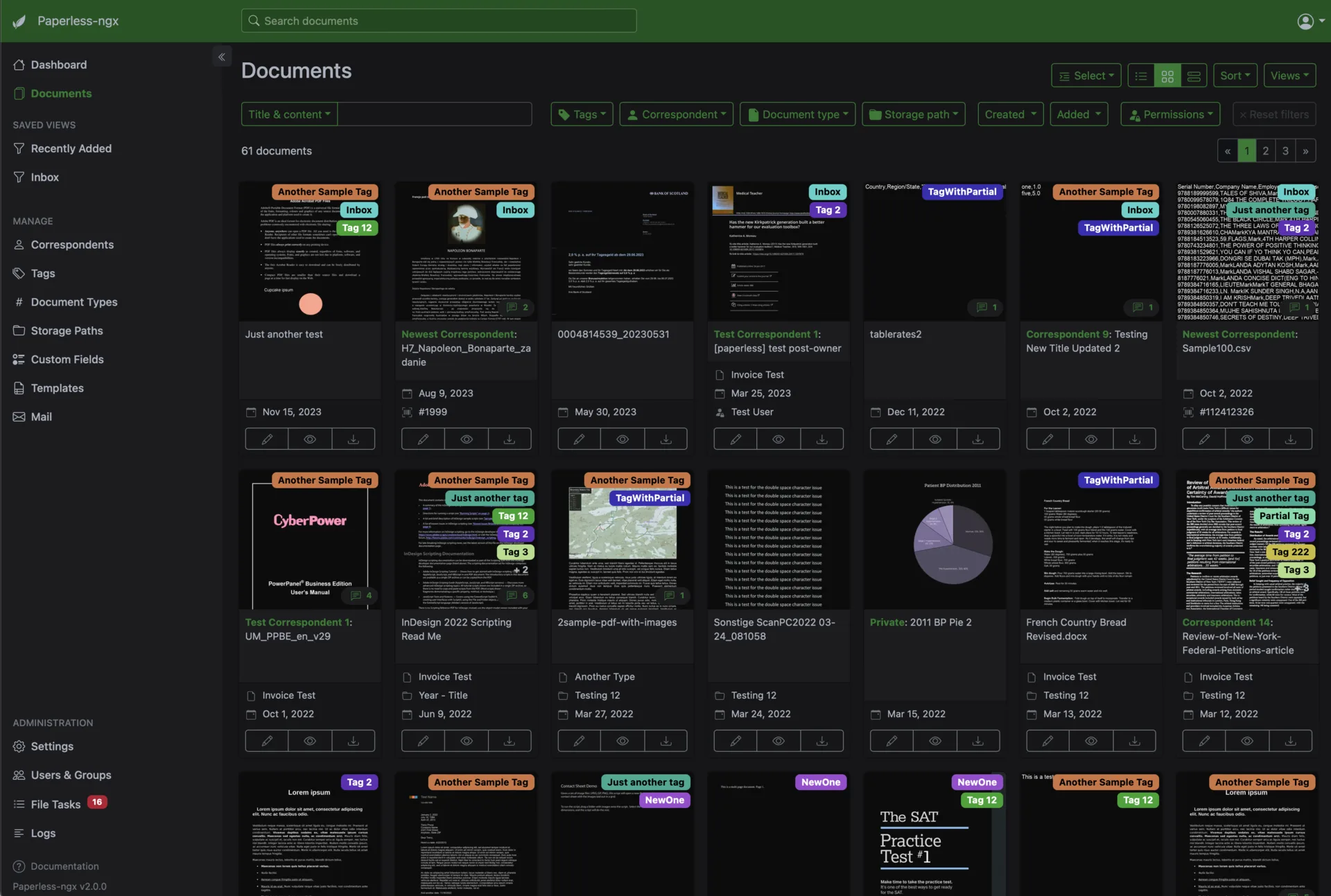Download the 'tablerates2' document
The image size is (1331, 896).
pos(977,438)
